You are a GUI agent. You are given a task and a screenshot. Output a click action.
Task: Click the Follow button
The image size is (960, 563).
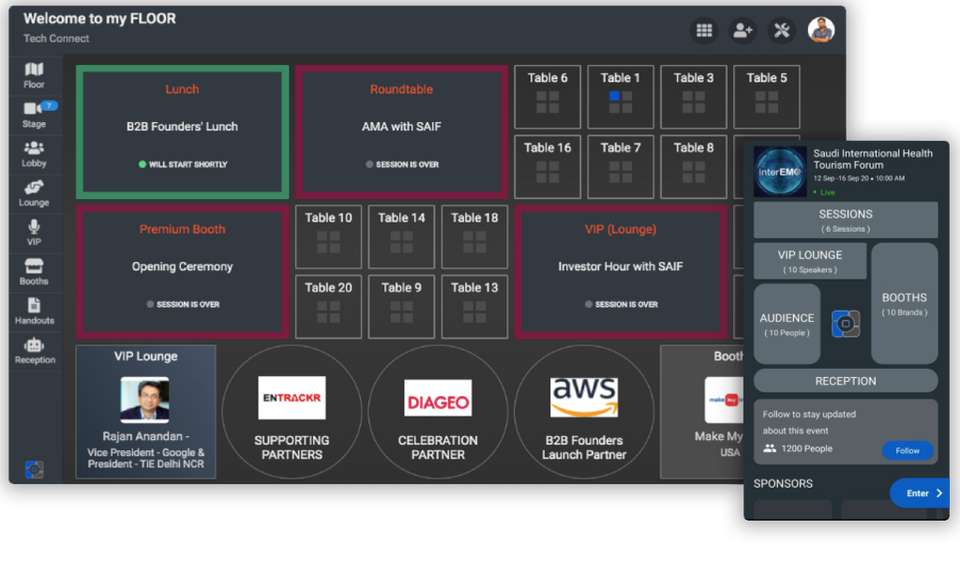pyautogui.click(x=907, y=450)
